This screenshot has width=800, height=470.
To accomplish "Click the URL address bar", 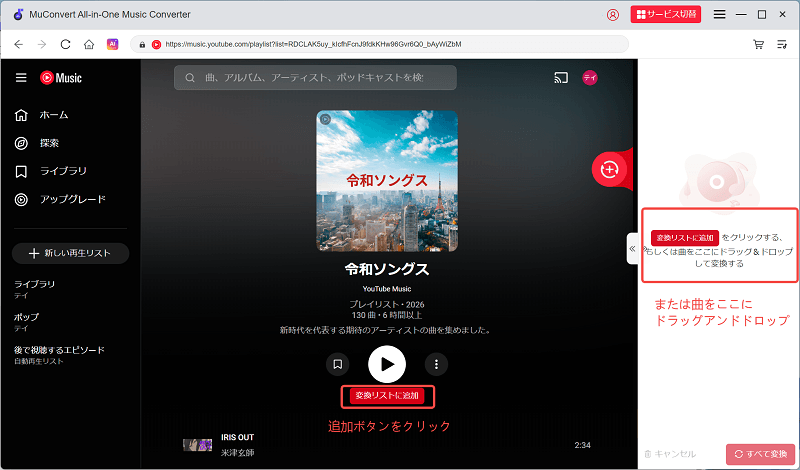I will tap(380, 44).
